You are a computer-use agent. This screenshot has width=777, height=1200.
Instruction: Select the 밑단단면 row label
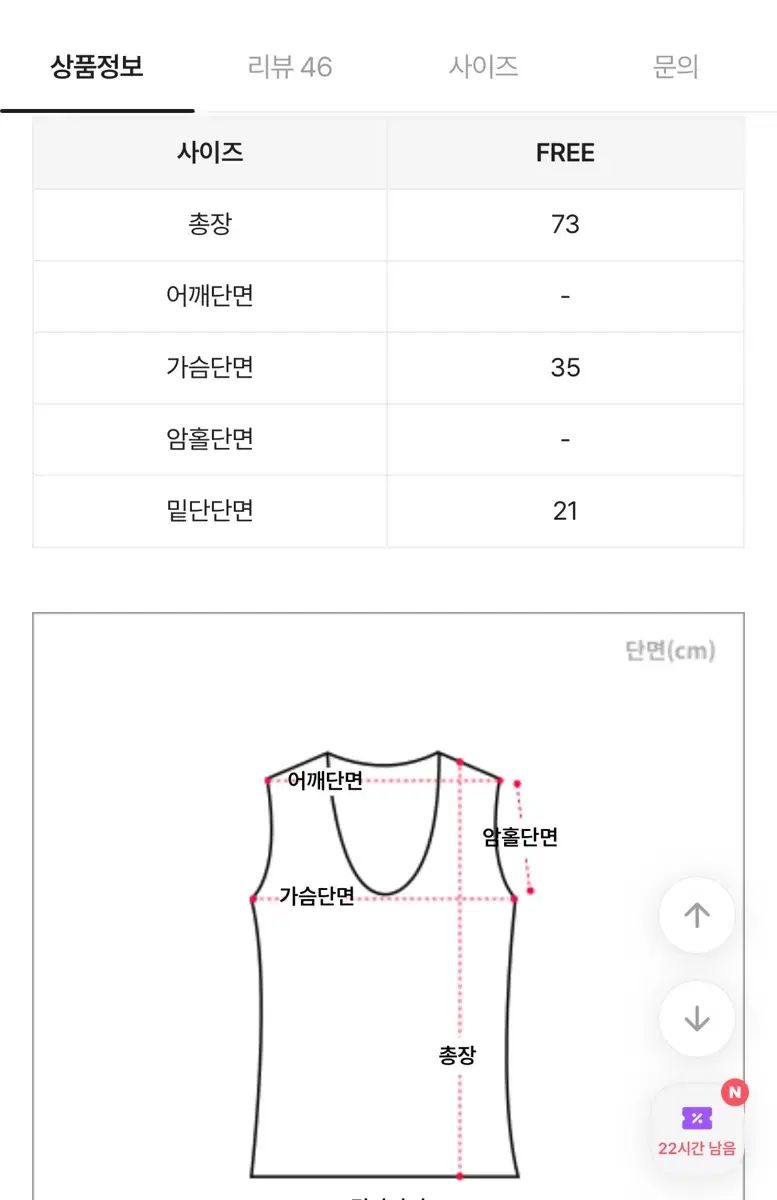tap(210, 511)
